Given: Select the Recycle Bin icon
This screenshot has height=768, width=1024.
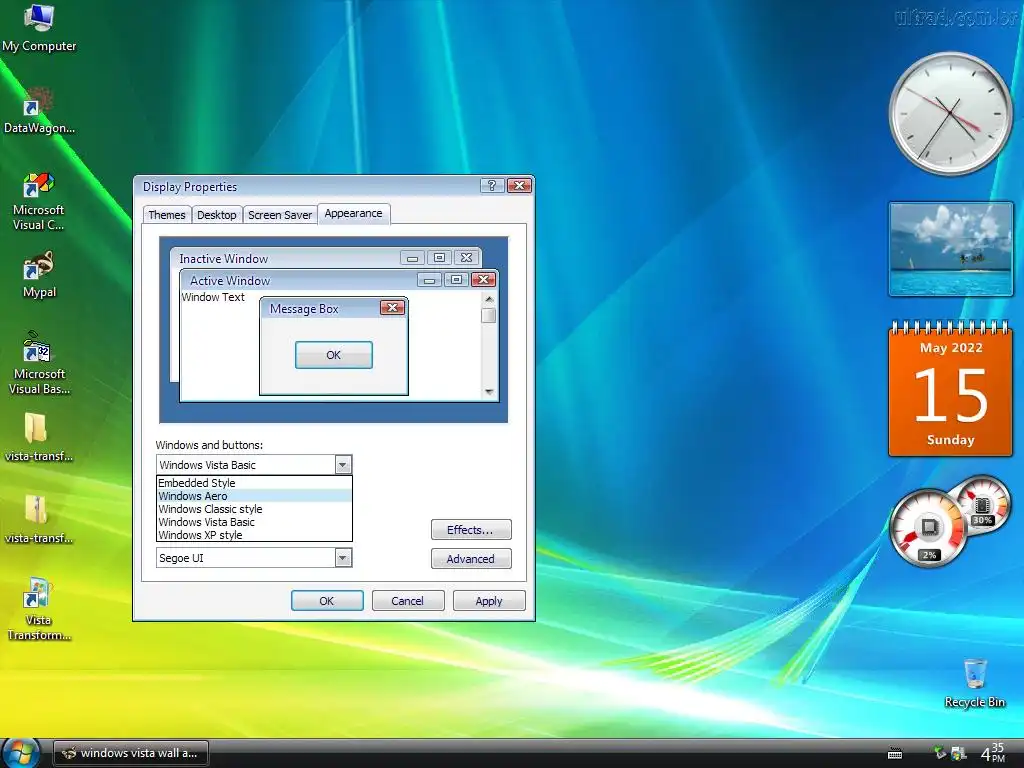Looking at the screenshot, I should (x=974, y=683).
